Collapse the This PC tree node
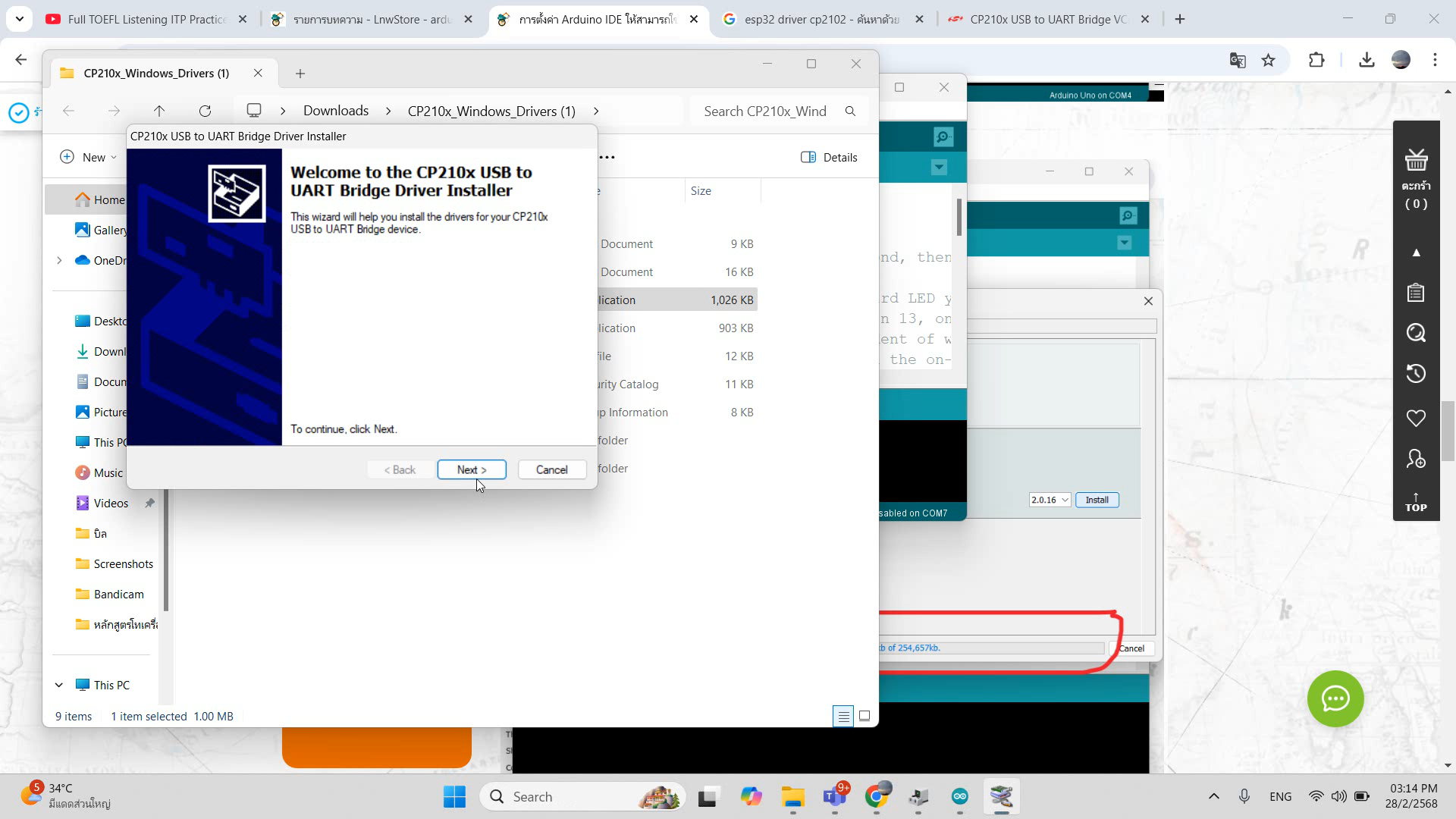Viewport: 1456px width, 819px height. pyautogui.click(x=59, y=685)
